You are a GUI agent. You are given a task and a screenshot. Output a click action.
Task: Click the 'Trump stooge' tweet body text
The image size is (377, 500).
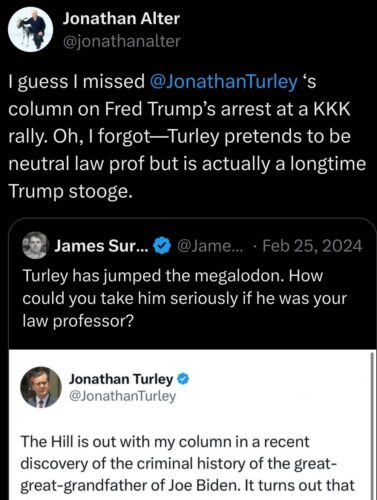click(187, 136)
